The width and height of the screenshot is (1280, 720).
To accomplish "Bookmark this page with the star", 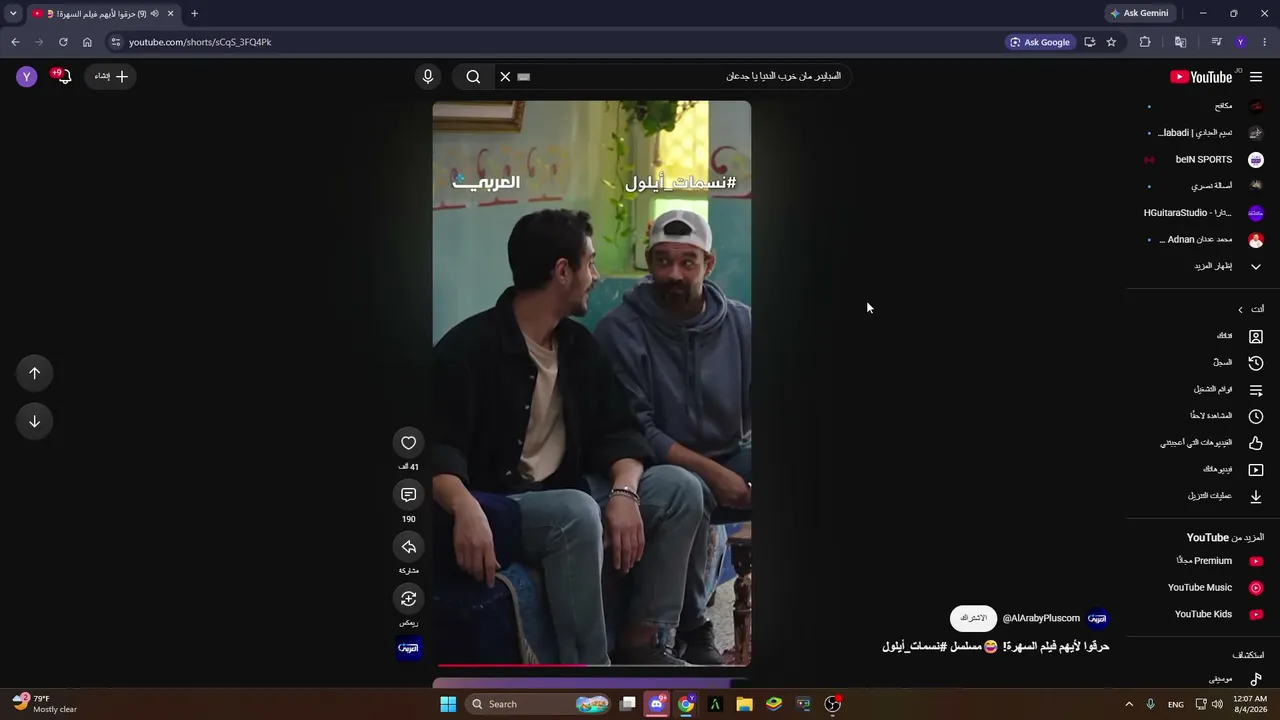I will click(1111, 42).
